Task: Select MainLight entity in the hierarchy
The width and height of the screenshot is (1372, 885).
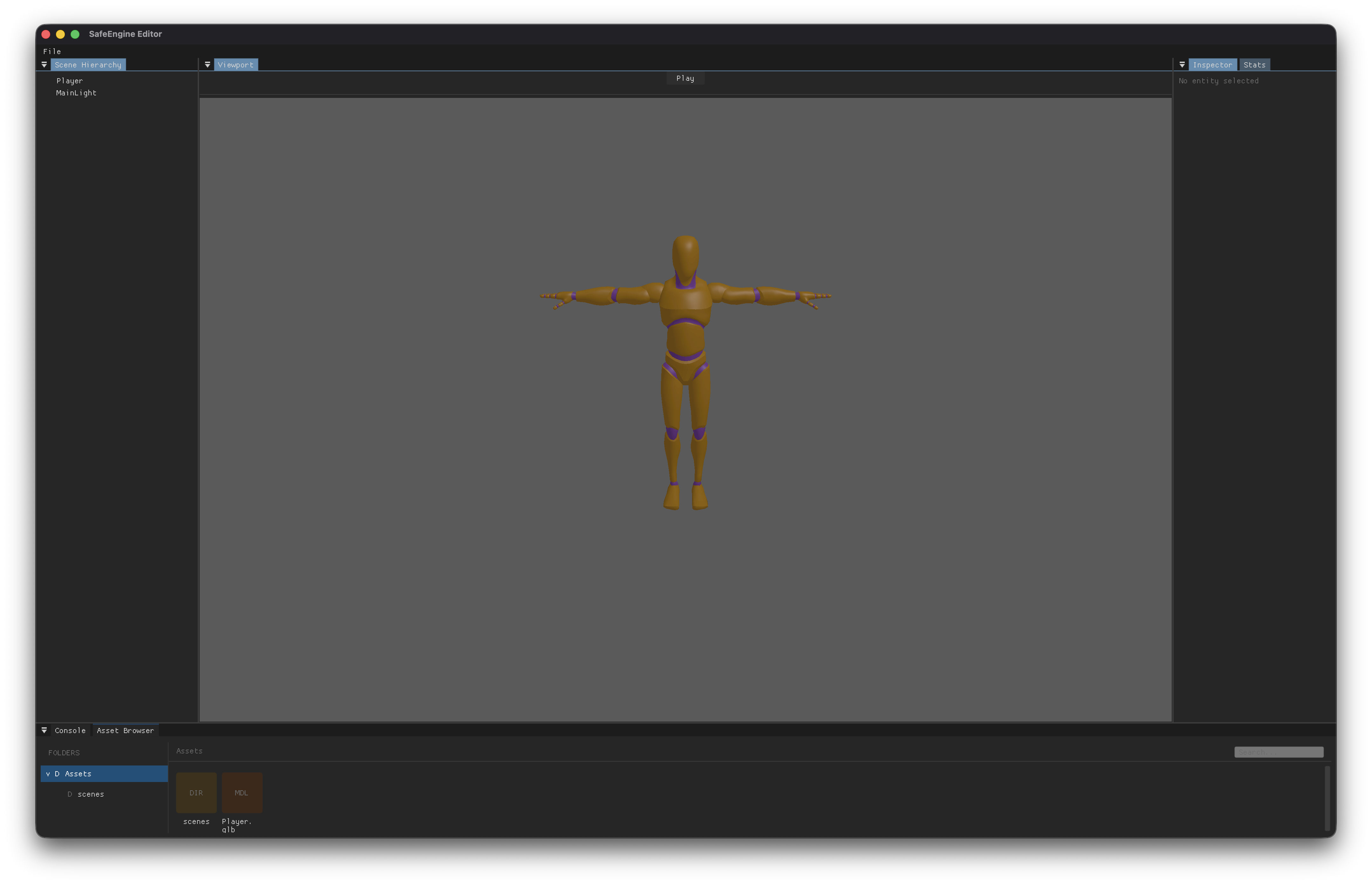Action: (x=76, y=93)
